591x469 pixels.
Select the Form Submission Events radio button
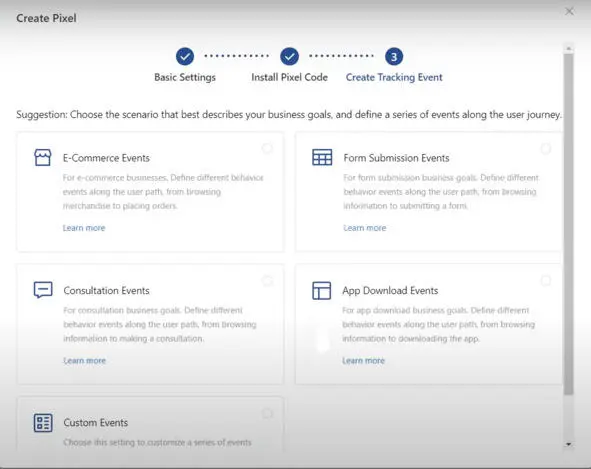(x=546, y=148)
